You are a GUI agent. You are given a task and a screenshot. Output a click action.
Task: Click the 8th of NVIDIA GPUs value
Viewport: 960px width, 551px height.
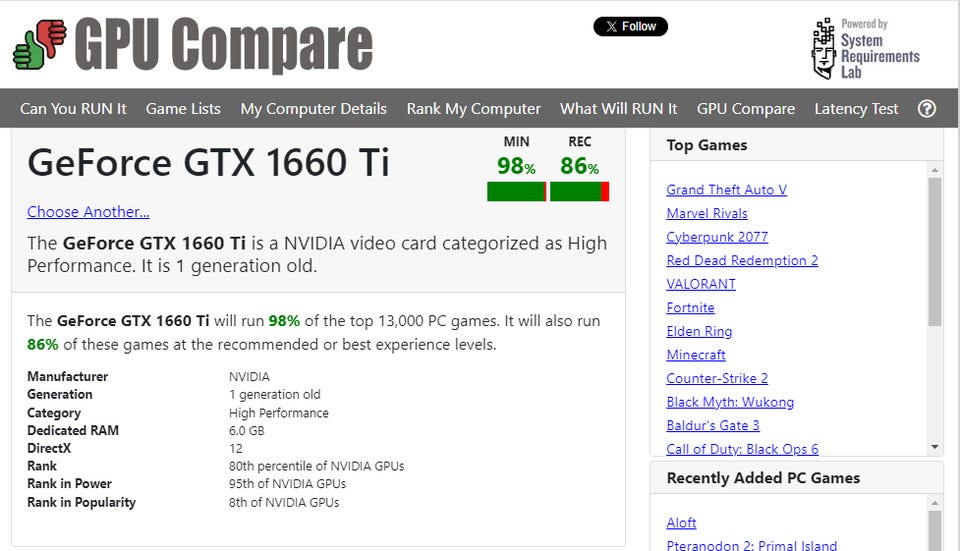pyautogui.click(x=284, y=503)
